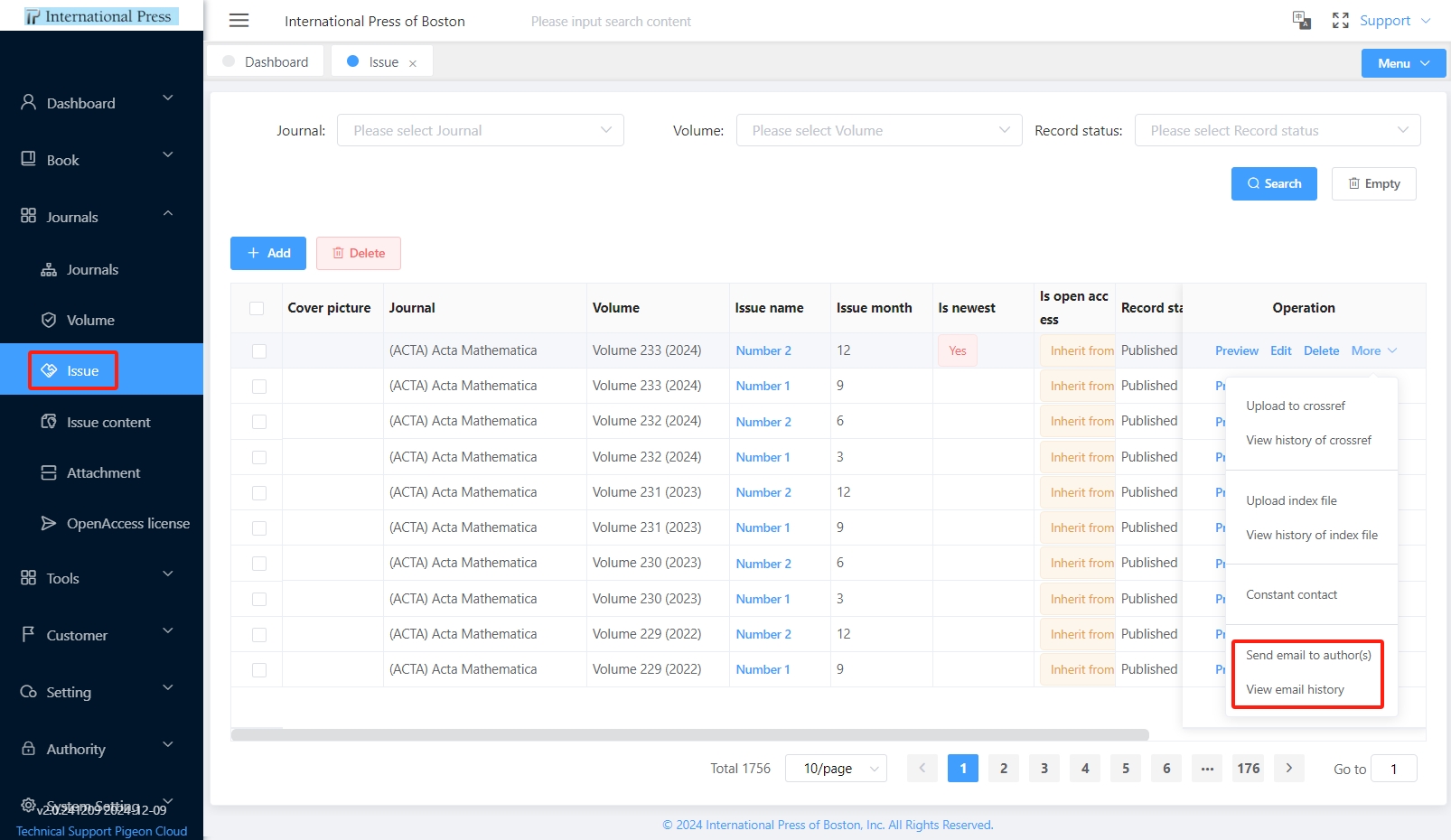Click the System Setting gear icon
This screenshot has width=1451, height=840.
(29, 804)
